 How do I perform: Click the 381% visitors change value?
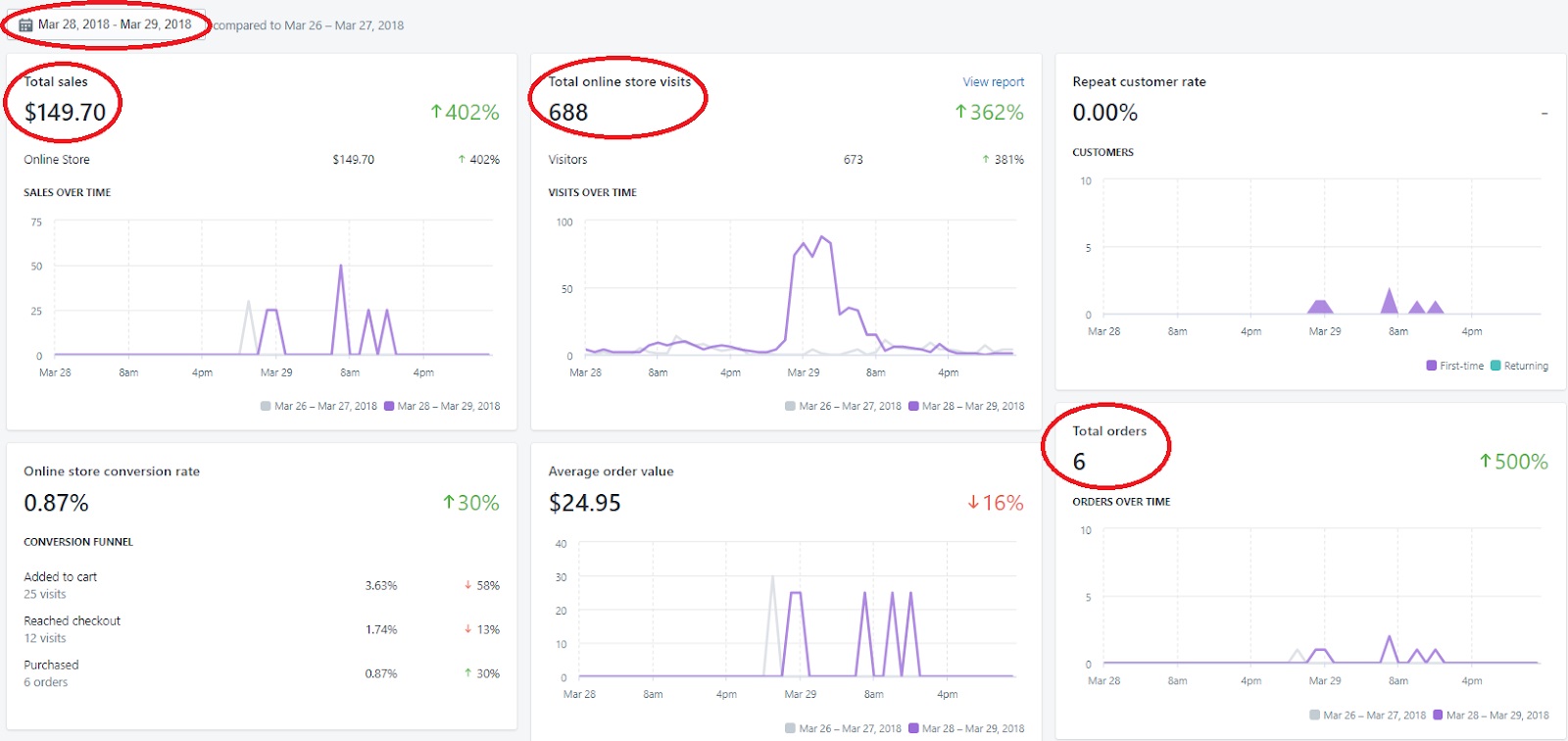coord(1003,160)
